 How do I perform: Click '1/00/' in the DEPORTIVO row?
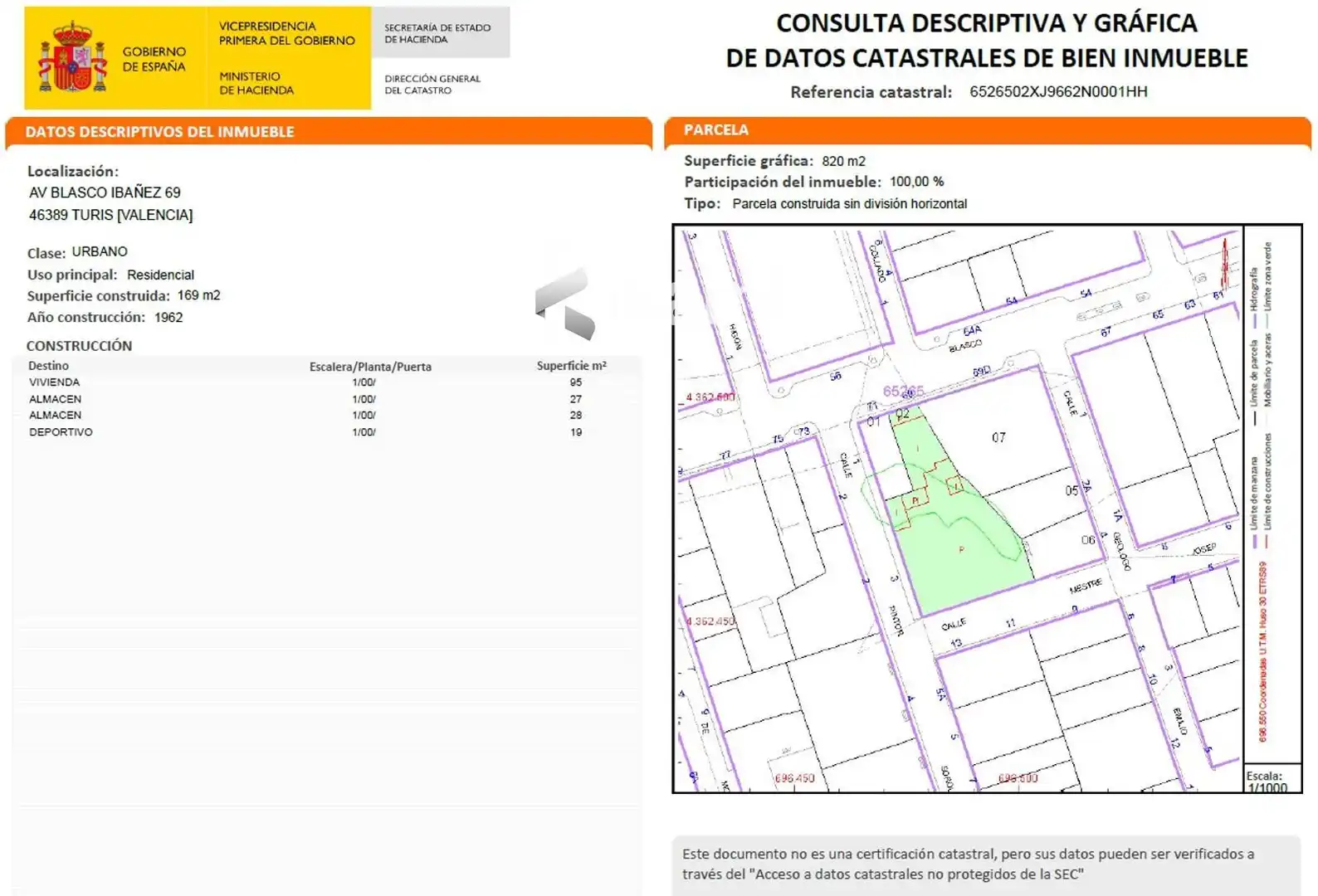click(364, 432)
